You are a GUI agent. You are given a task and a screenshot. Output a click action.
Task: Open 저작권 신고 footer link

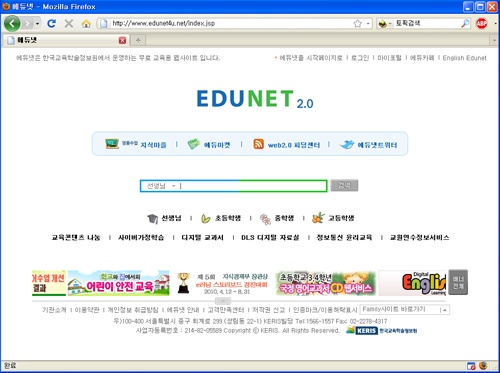pos(268,310)
